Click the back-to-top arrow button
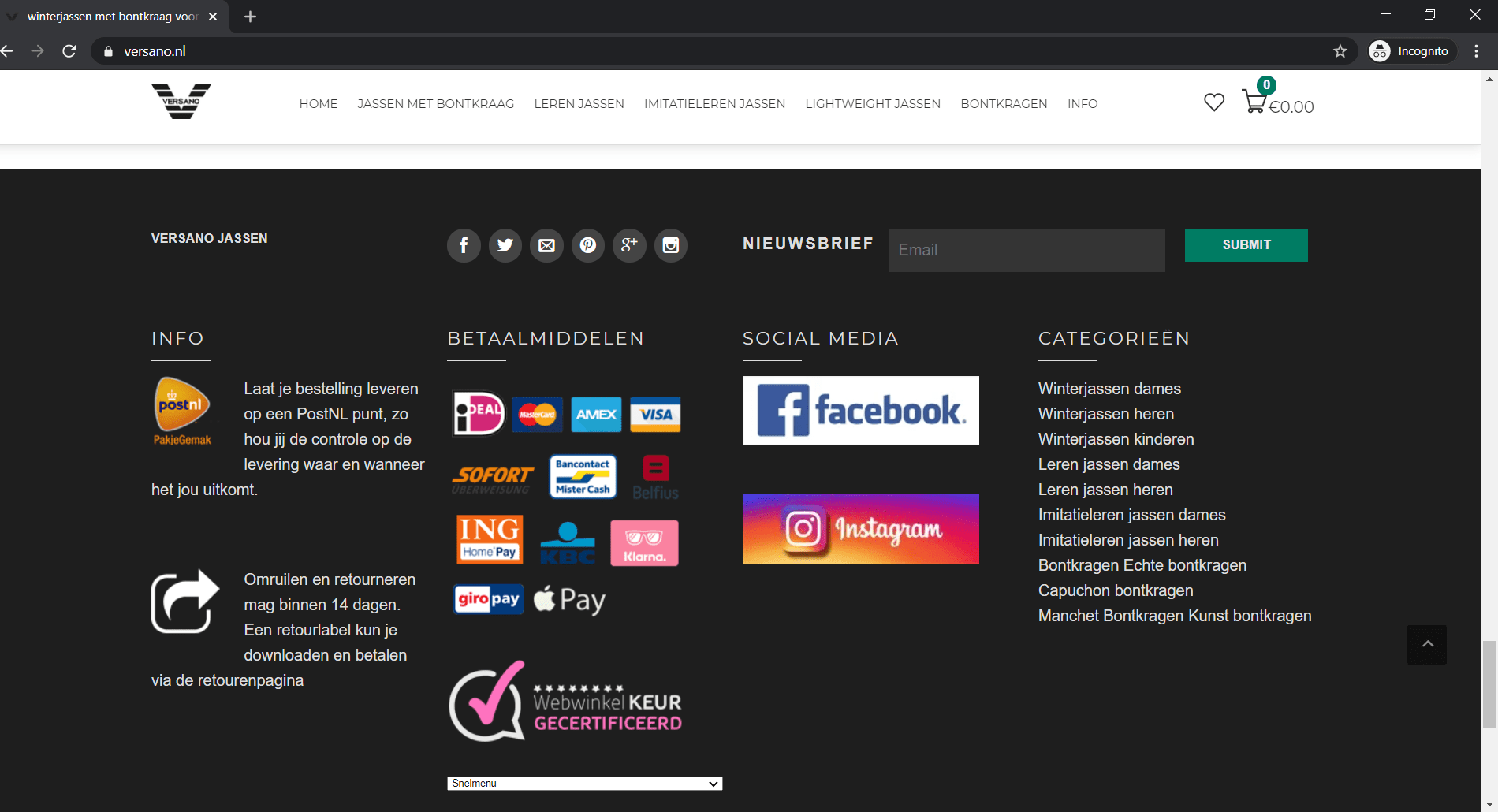This screenshot has width=1498, height=812. (1427, 645)
